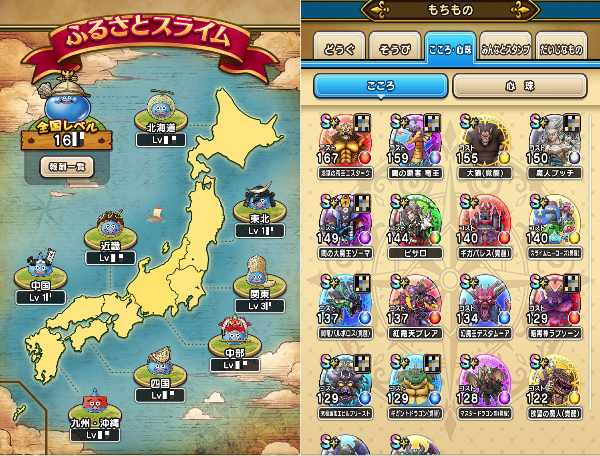Screen dimensions: 600x456
Task: Choose the cost 155 yellow heart
Action: tap(485, 146)
